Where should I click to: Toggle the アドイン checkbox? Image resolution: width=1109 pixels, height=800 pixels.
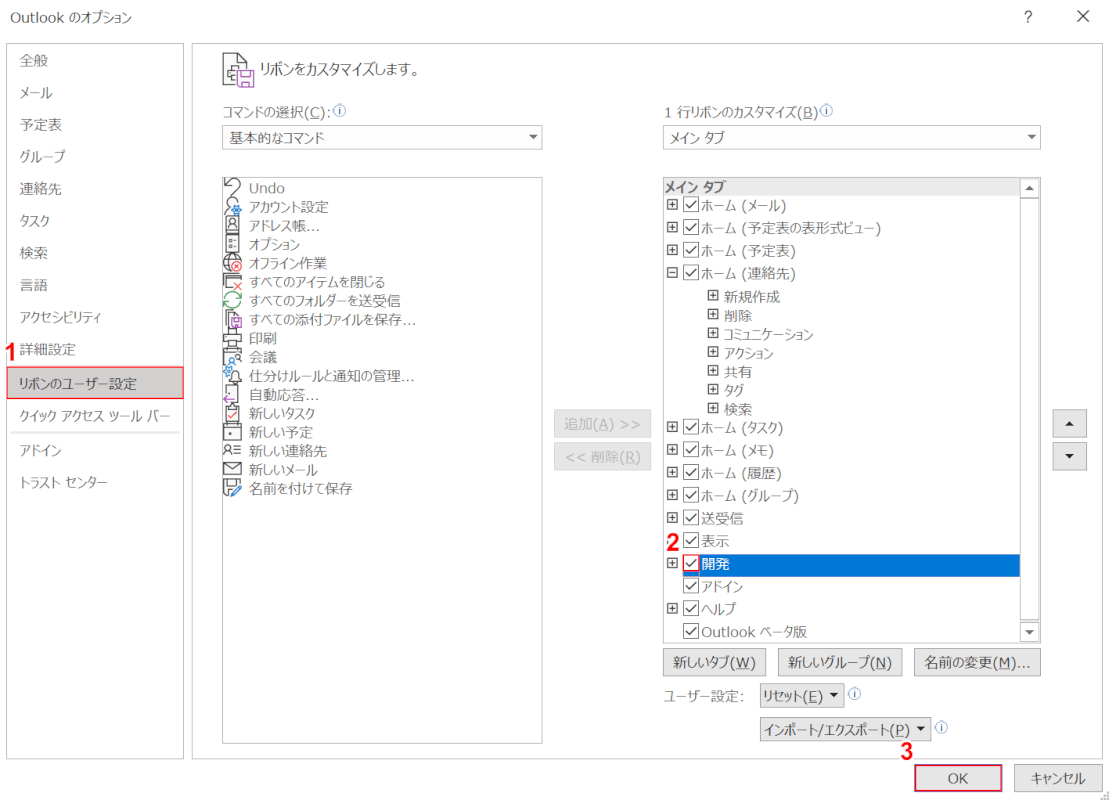pyautogui.click(x=691, y=586)
